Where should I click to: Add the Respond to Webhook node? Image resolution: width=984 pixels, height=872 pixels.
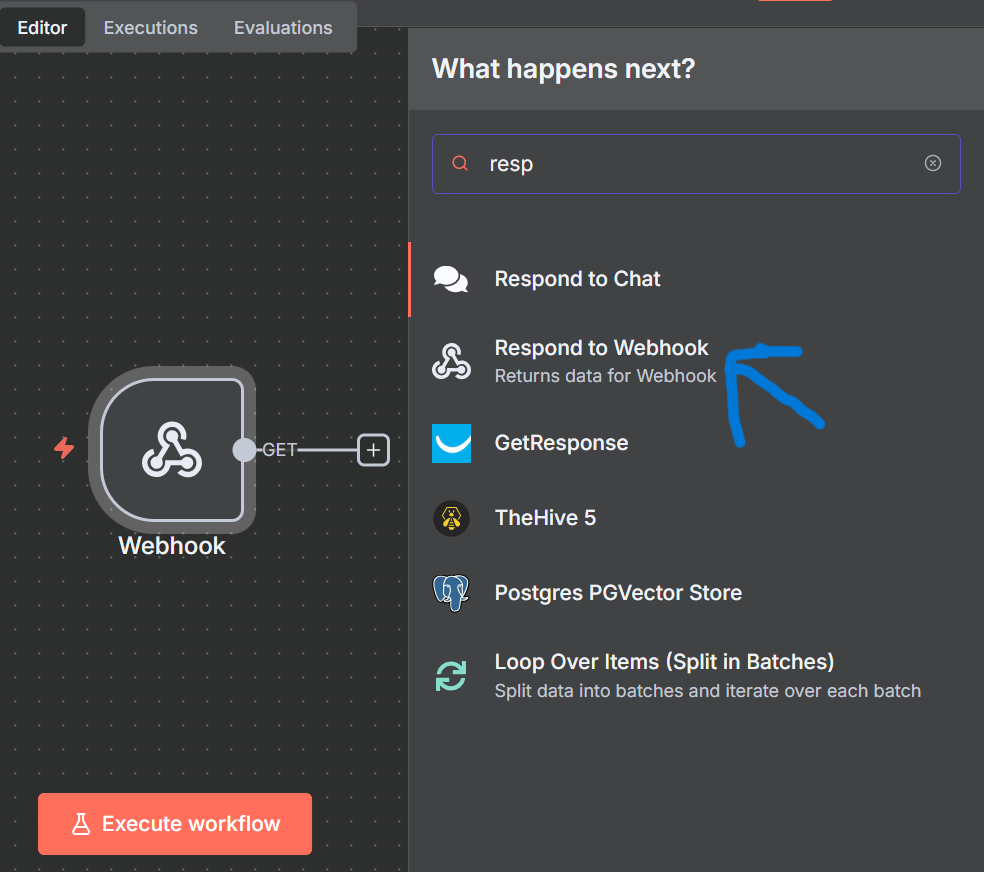point(696,361)
